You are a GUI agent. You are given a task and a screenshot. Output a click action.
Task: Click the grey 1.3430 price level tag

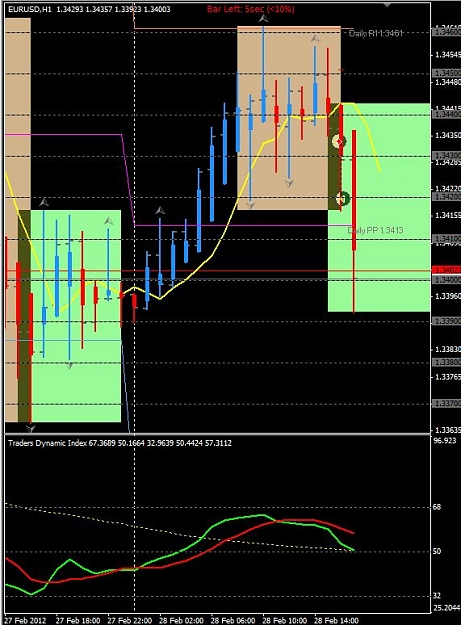pos(447,155)
